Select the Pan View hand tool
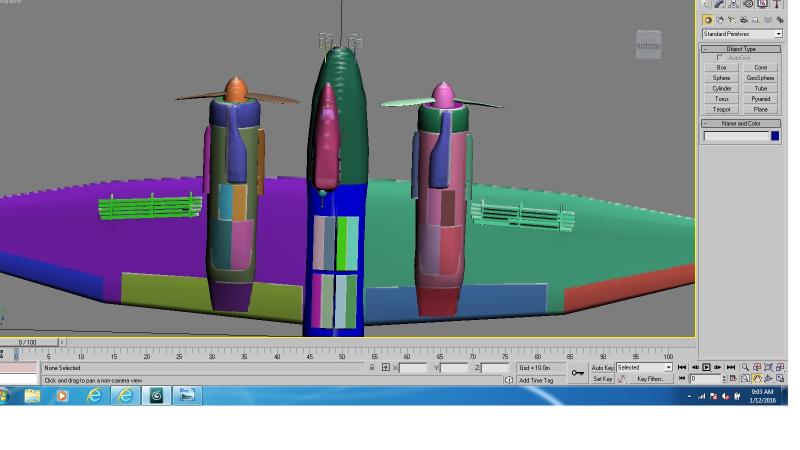Screen dimensions: 800x450 (757, 379)
